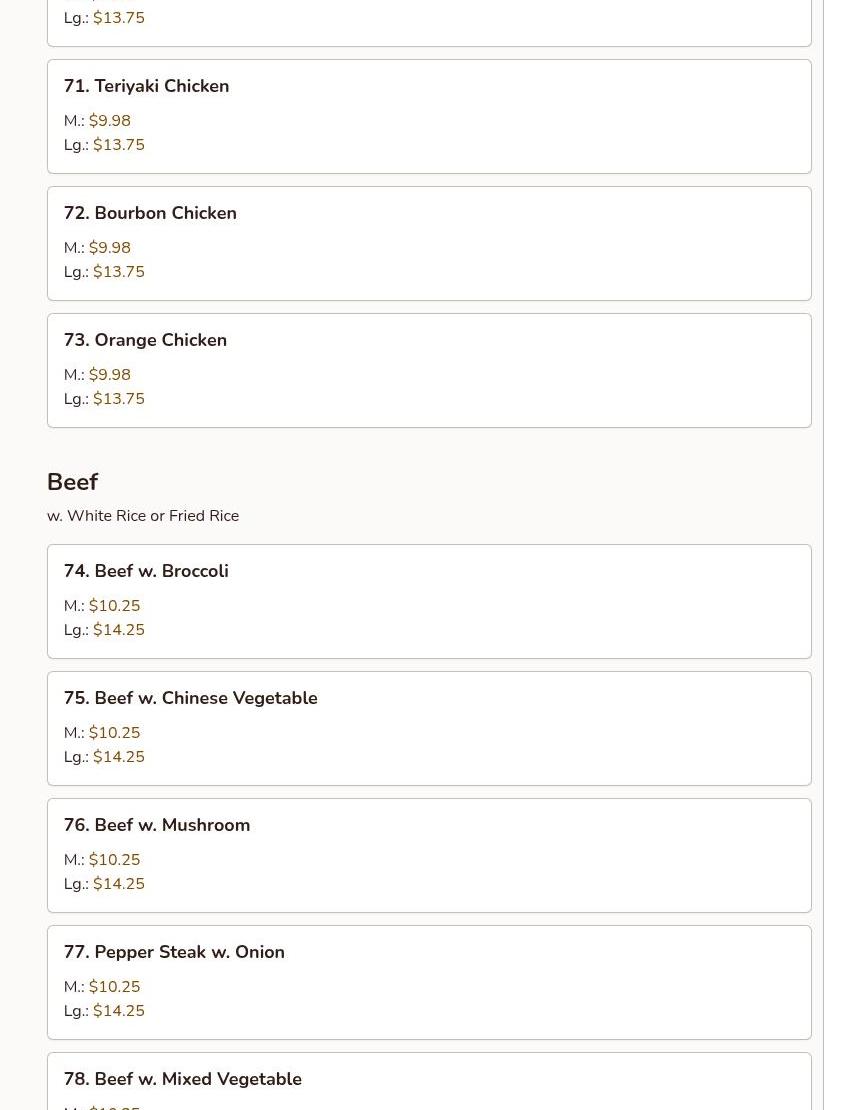Click the medium $10.25 Beef w. Mushroom price

[114, 860]
